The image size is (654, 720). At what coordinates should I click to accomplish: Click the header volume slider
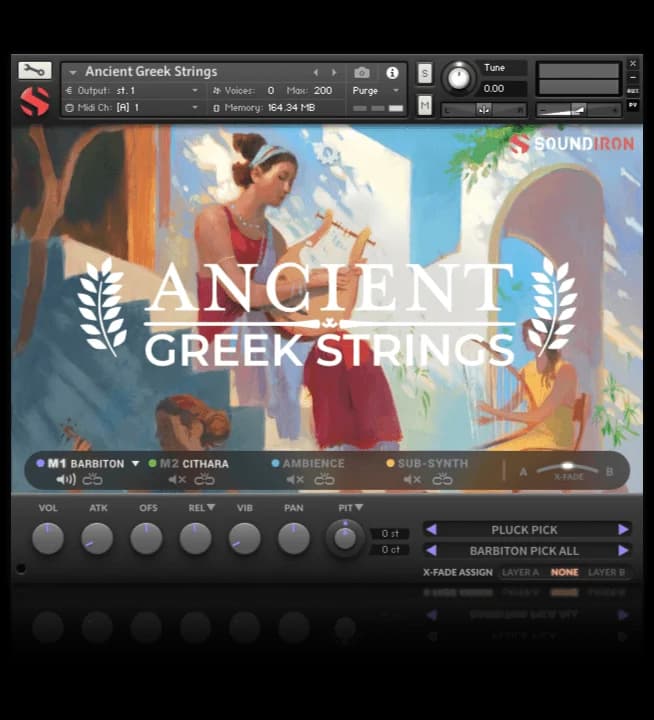click(x=579, y=110)
